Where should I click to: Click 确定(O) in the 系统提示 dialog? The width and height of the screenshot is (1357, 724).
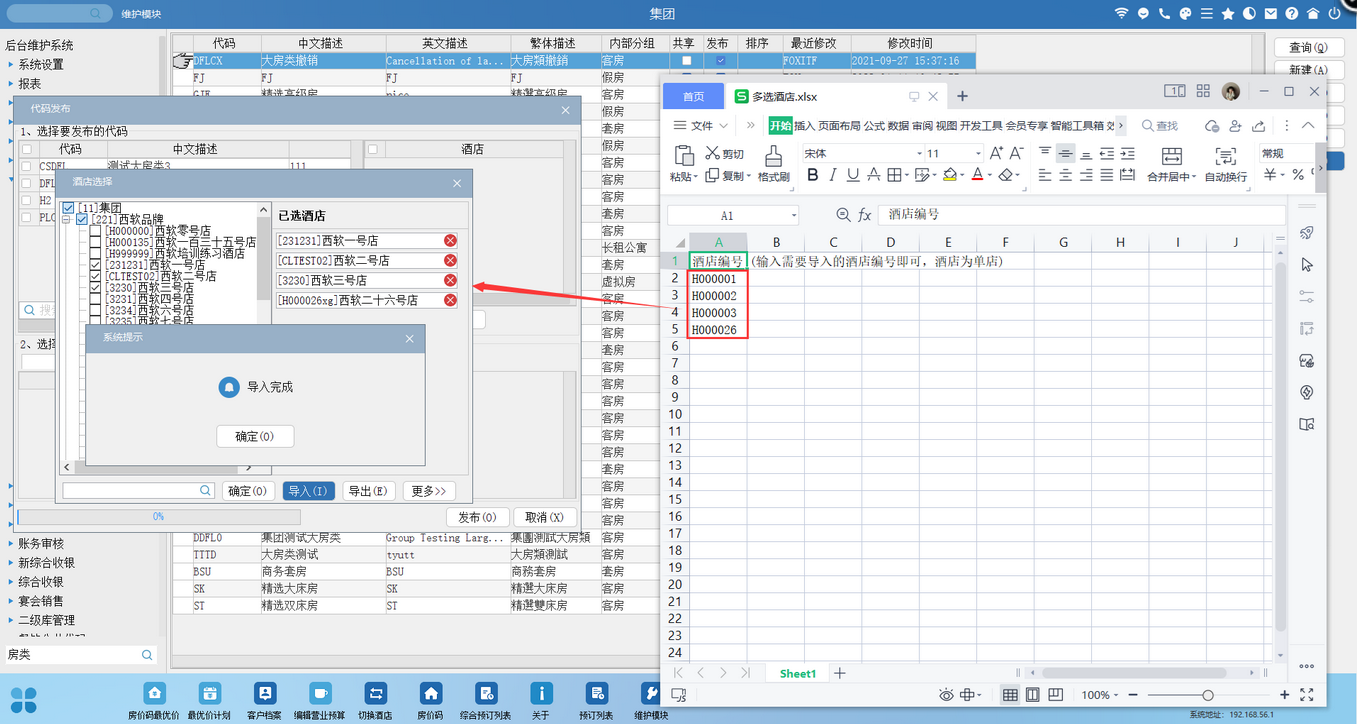(x=255, y=436)
